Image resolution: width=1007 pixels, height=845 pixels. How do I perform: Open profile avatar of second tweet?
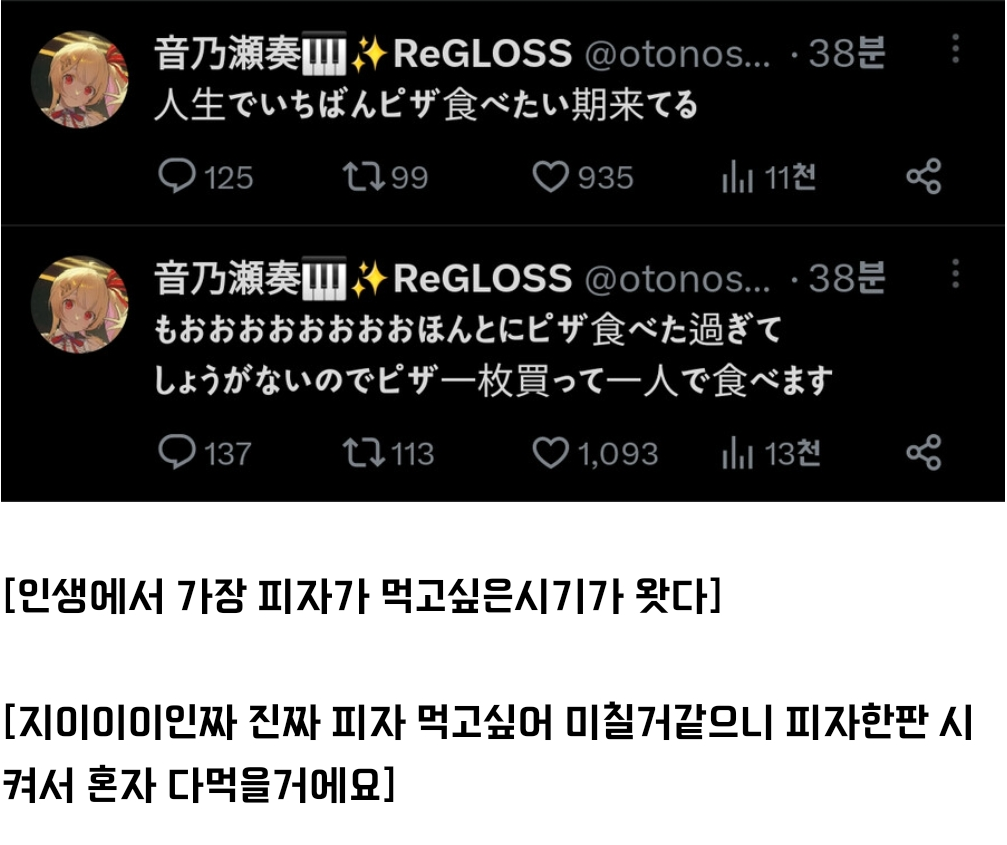click(x=80, y=304)
